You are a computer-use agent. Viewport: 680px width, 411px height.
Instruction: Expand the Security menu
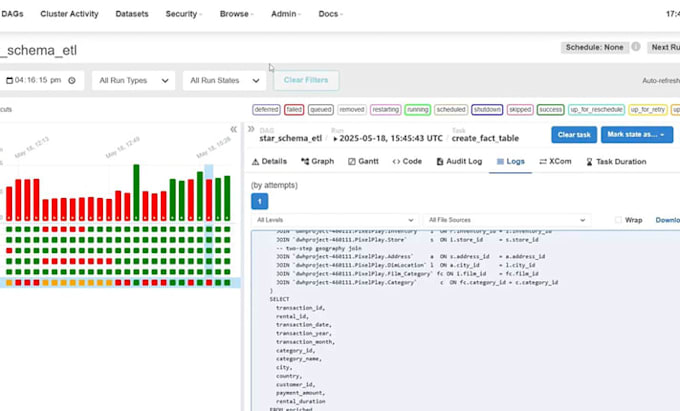tap(183, 14)
